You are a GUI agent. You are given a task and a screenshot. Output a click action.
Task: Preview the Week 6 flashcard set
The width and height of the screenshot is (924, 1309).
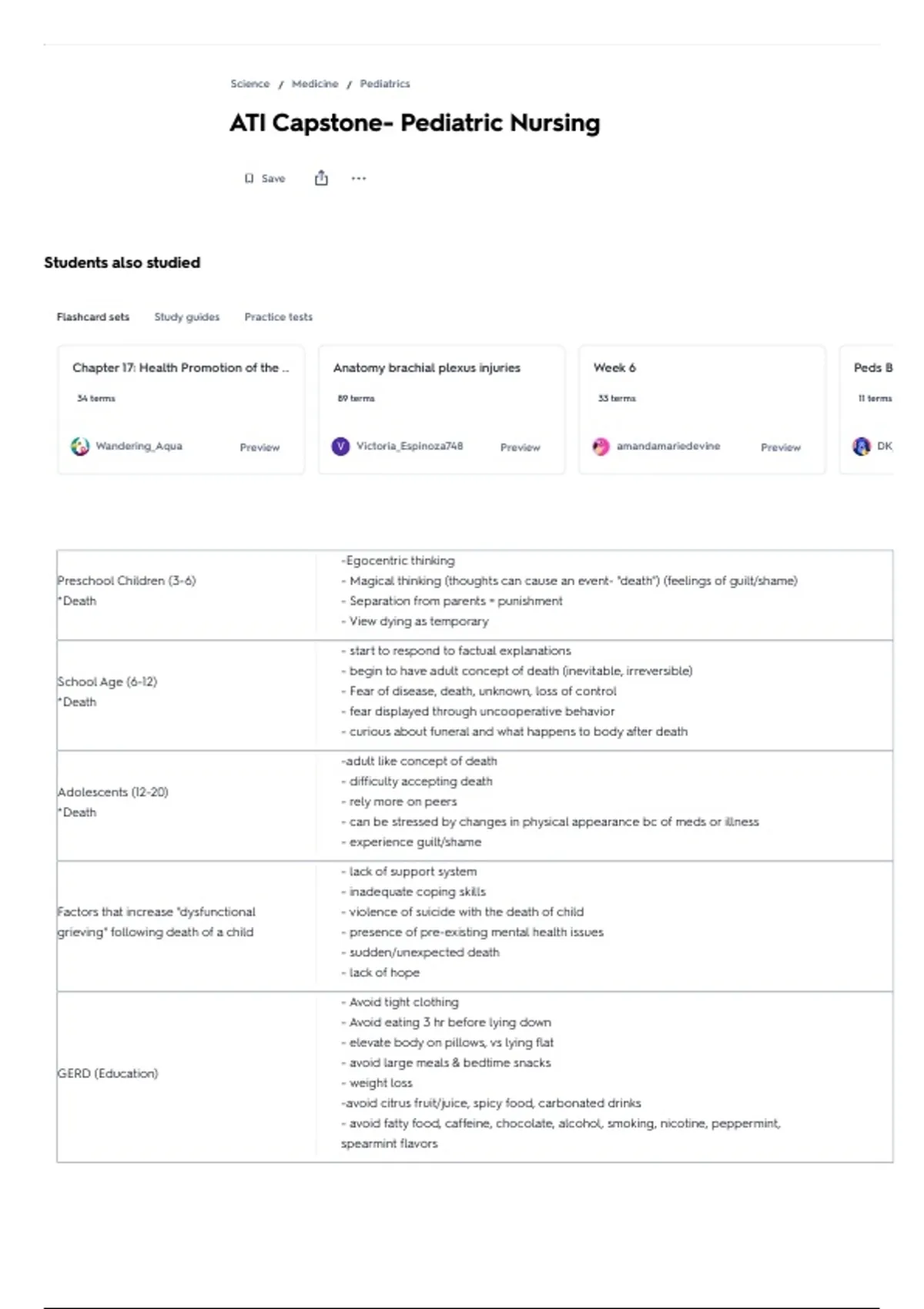[781, 447]
